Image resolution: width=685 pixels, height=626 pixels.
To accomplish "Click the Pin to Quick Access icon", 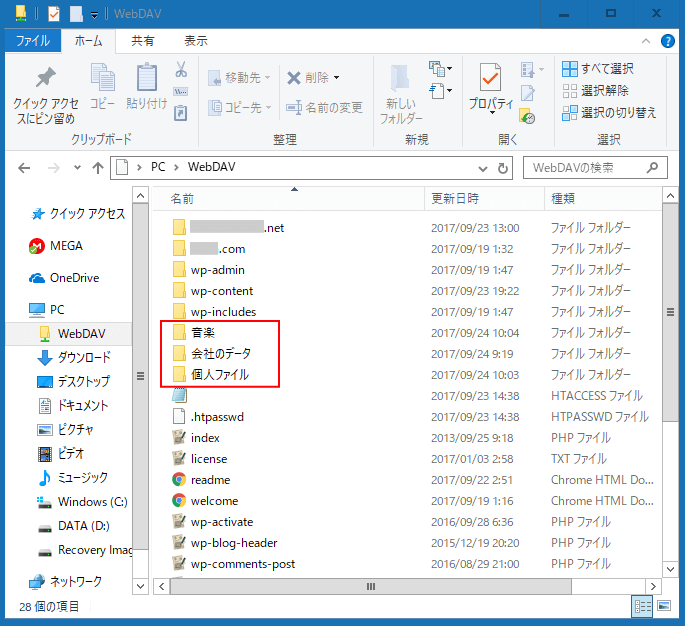I will [x=45, y=79].
